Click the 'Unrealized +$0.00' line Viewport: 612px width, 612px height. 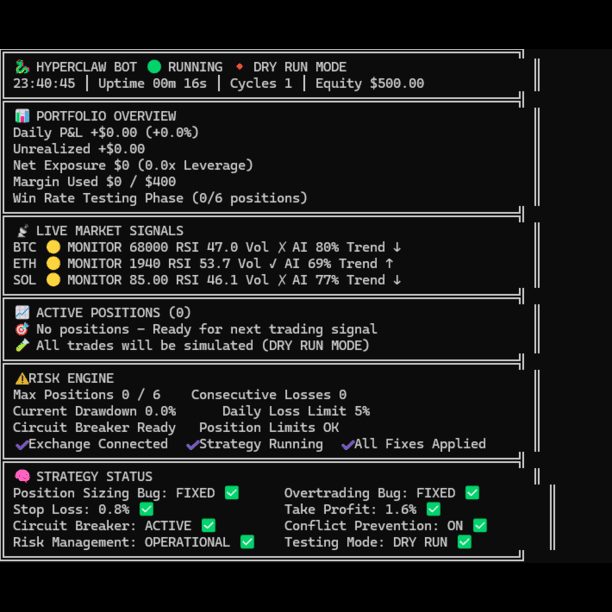79,149
